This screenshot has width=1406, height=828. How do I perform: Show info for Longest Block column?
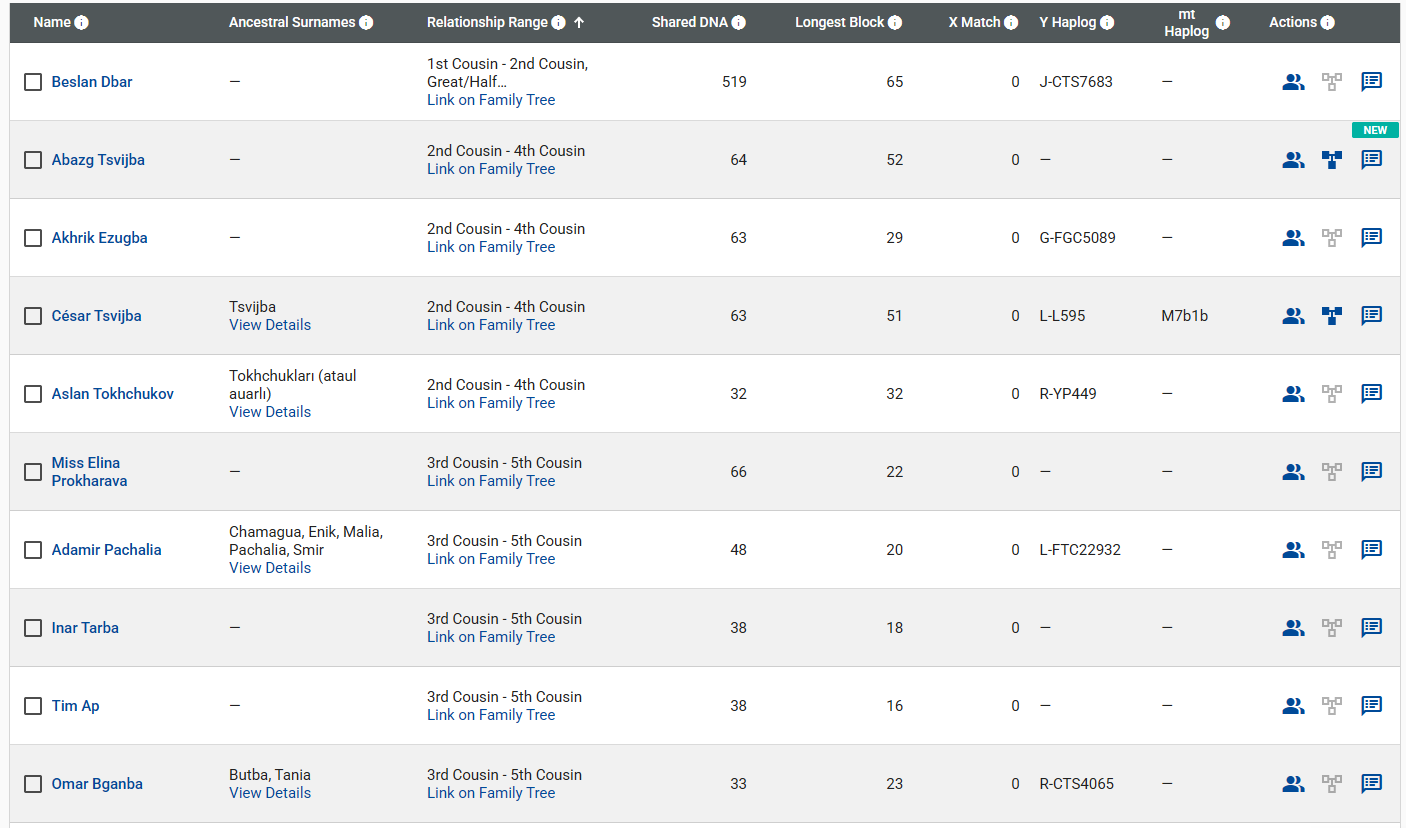tap(895, 23)
